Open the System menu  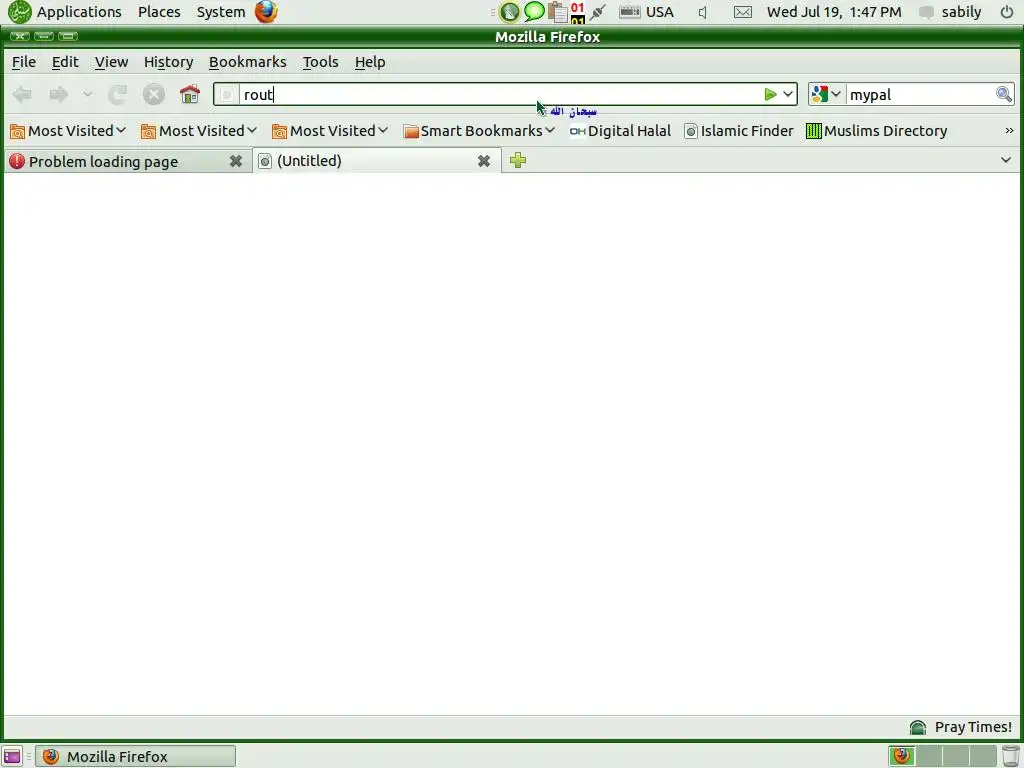[x=221, y=12]
